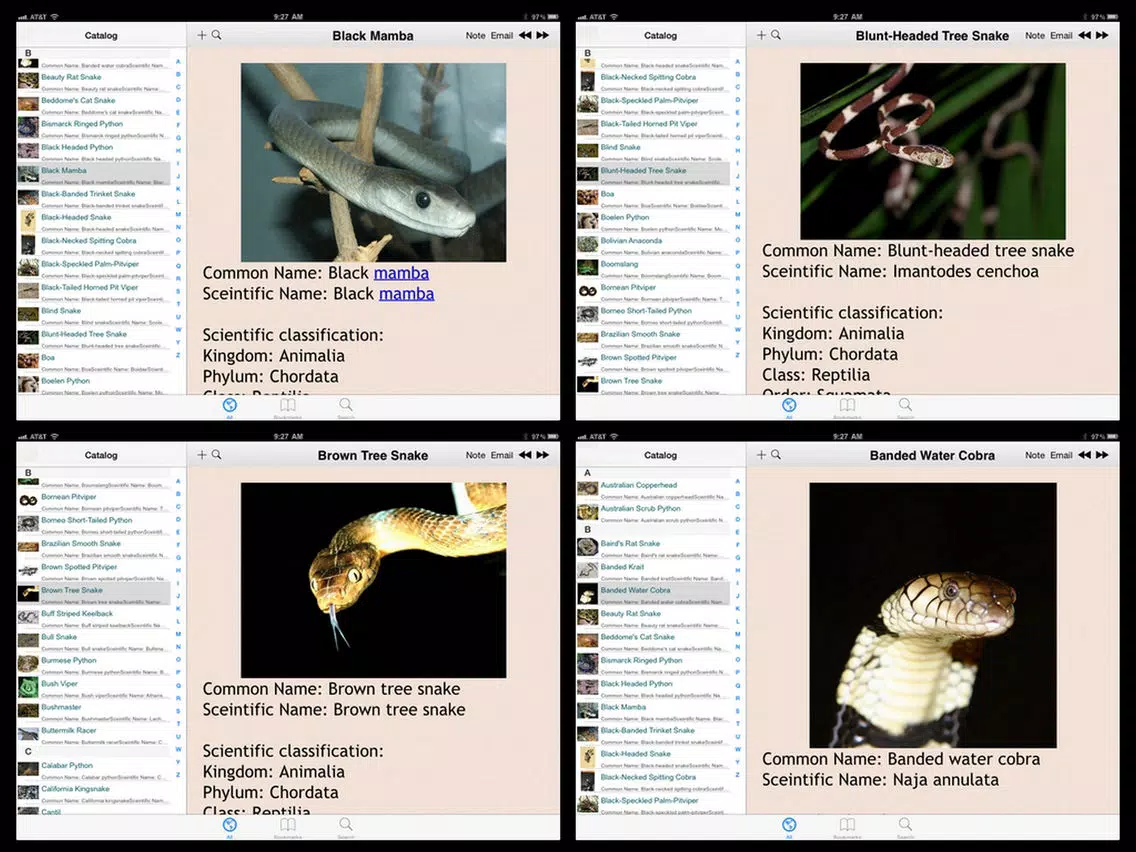Viewport: 1136px width, 852px height.
Task: Select the All globe tab in Black Mamba screen
Action: click(230, 406)
